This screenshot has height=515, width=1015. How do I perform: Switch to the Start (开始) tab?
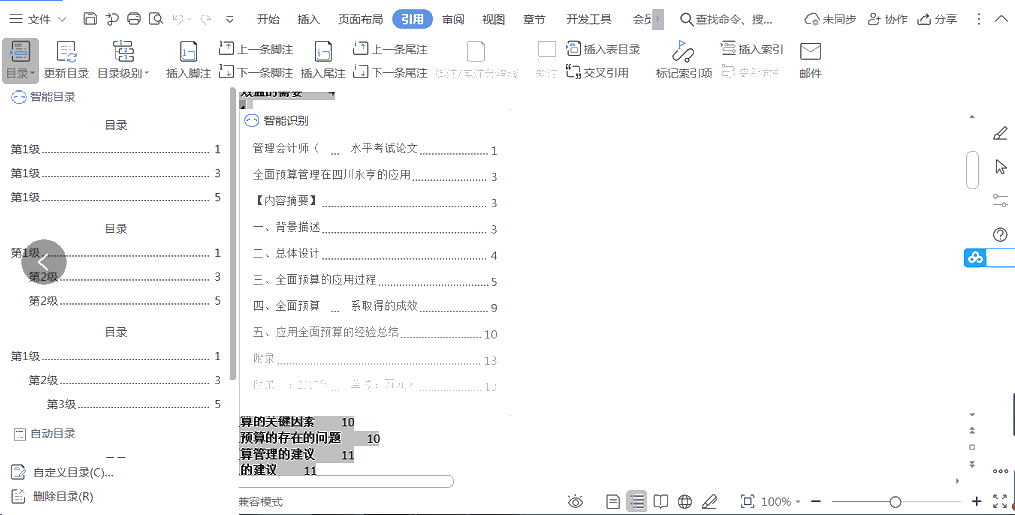(x=268, y=19)
